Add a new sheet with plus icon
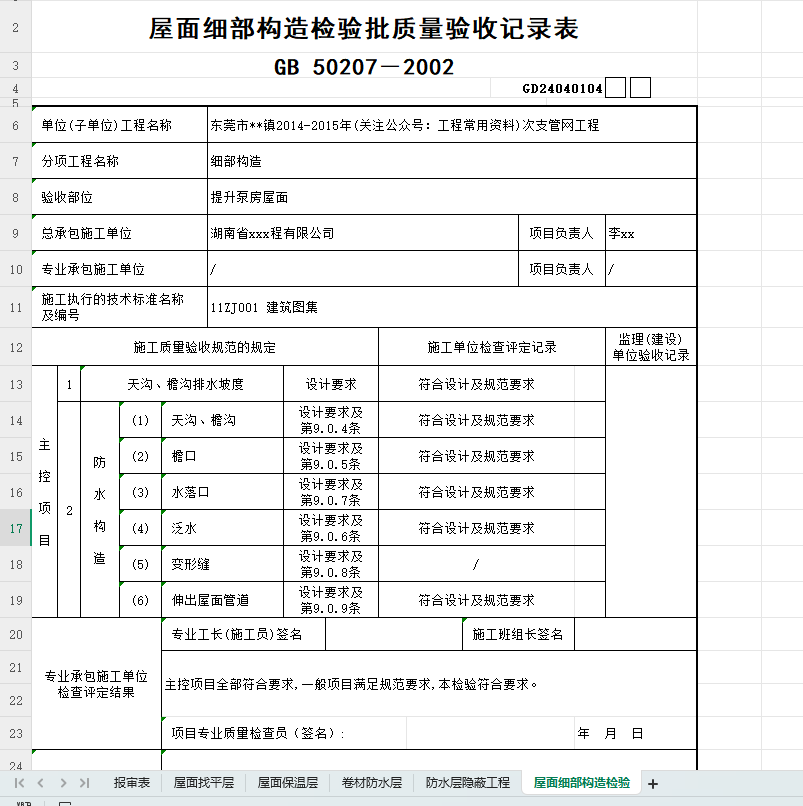The image size is (803, 806). coord(653,783)
